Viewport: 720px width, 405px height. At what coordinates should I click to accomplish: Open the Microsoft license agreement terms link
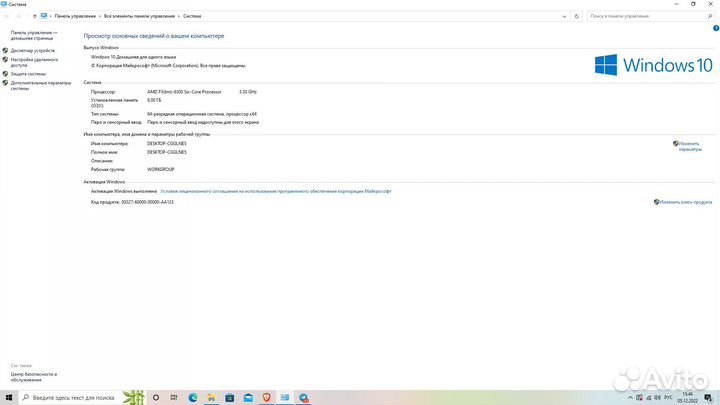pyautogui.click(x=276, y=191)
